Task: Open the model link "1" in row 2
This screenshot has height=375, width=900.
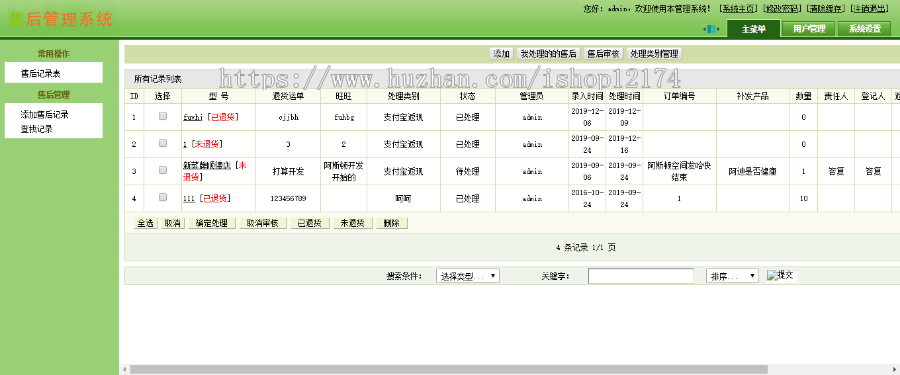Action: [185, 144]
